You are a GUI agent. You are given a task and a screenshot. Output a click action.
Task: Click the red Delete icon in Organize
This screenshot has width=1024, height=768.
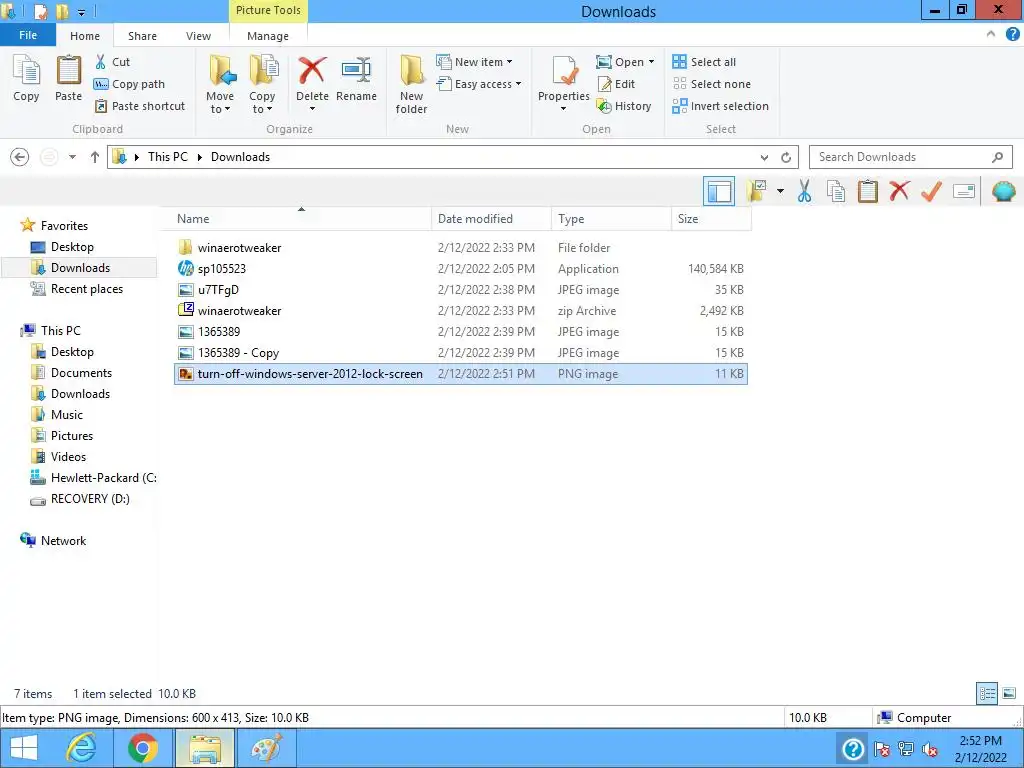(x=312, y=71)
